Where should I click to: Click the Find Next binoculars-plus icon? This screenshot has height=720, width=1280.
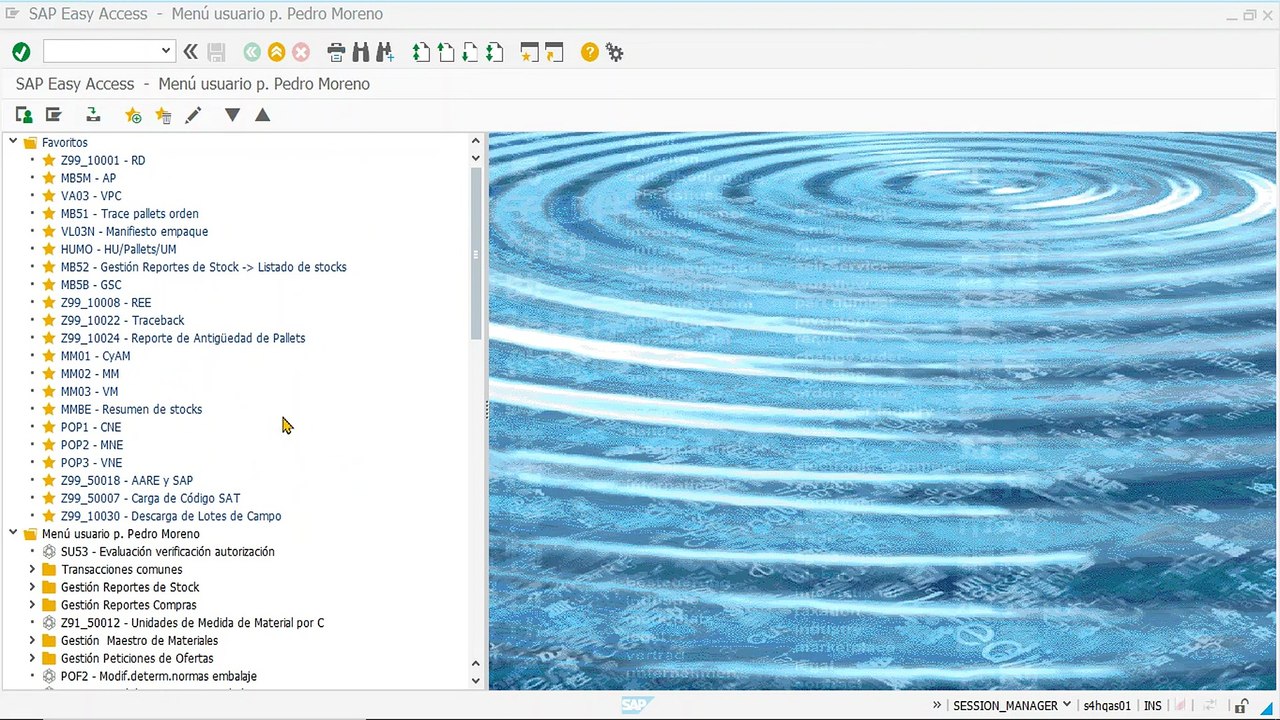pos(385,52)
